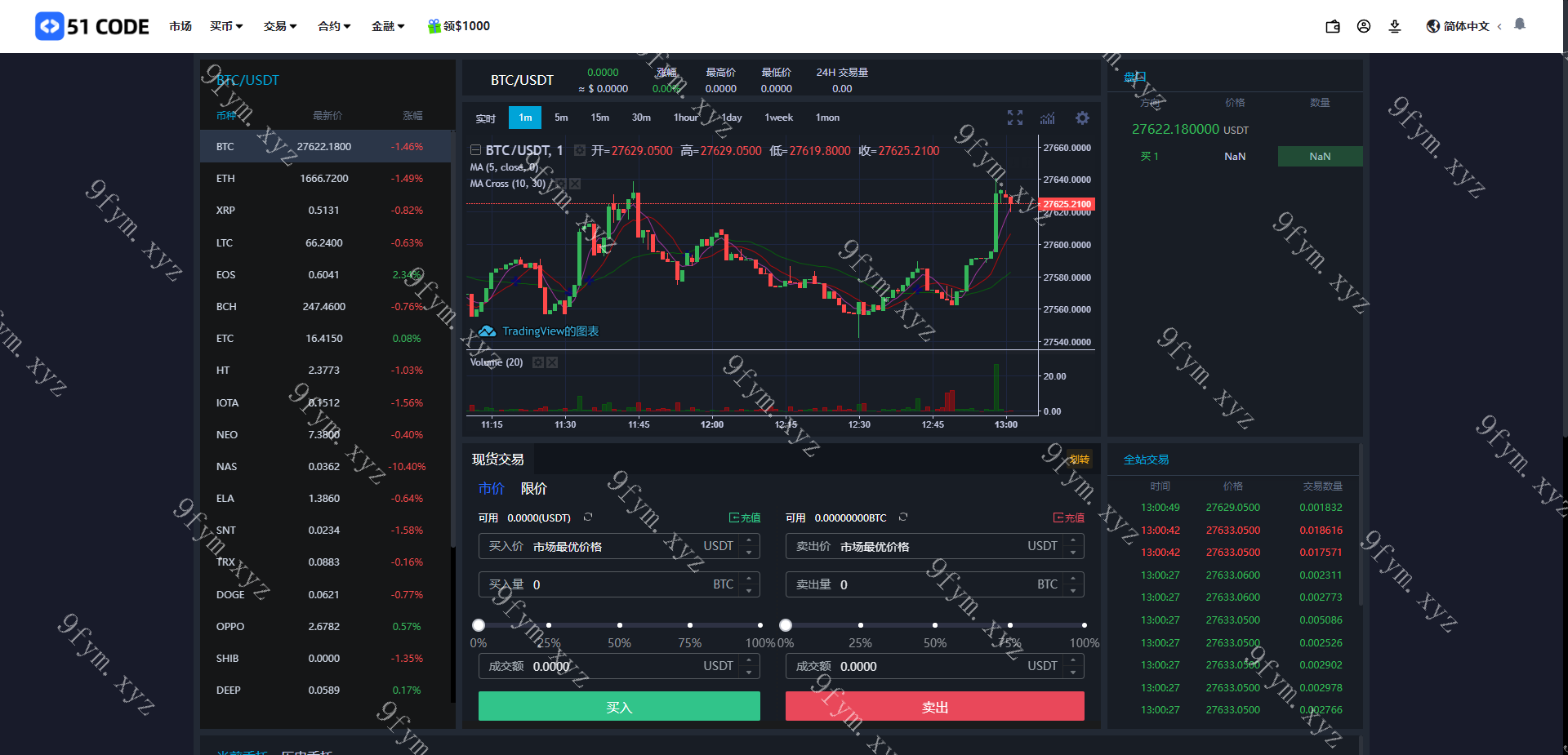Open the 市场 menu item
Image resolution: width=1568 pixels, height=755 pixels.
click(x=180, y=26)
